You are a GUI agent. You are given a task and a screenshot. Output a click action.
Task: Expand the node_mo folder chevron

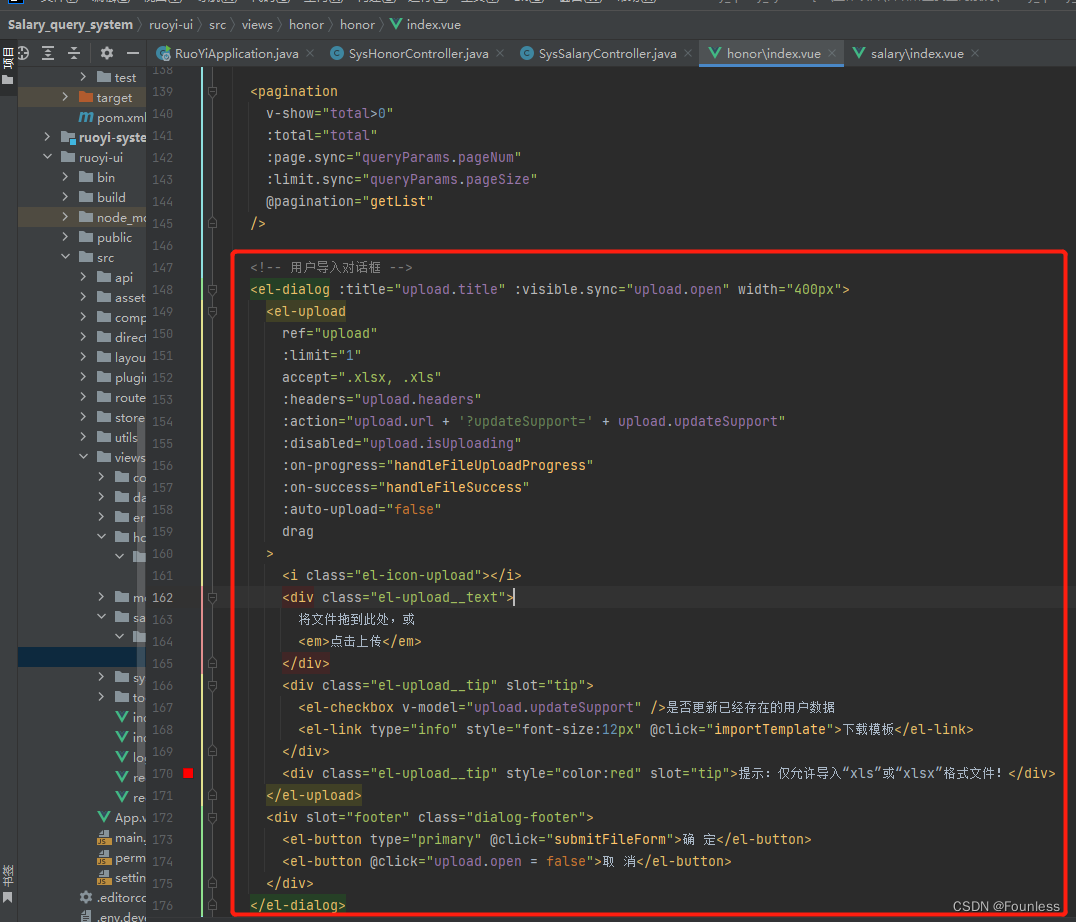65,216
